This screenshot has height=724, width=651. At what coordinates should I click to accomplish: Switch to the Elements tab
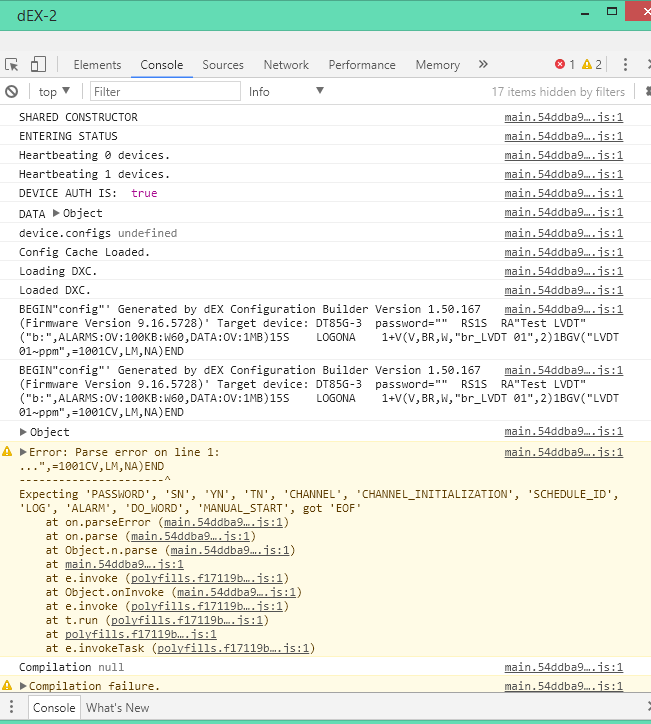tap(97, 65)
